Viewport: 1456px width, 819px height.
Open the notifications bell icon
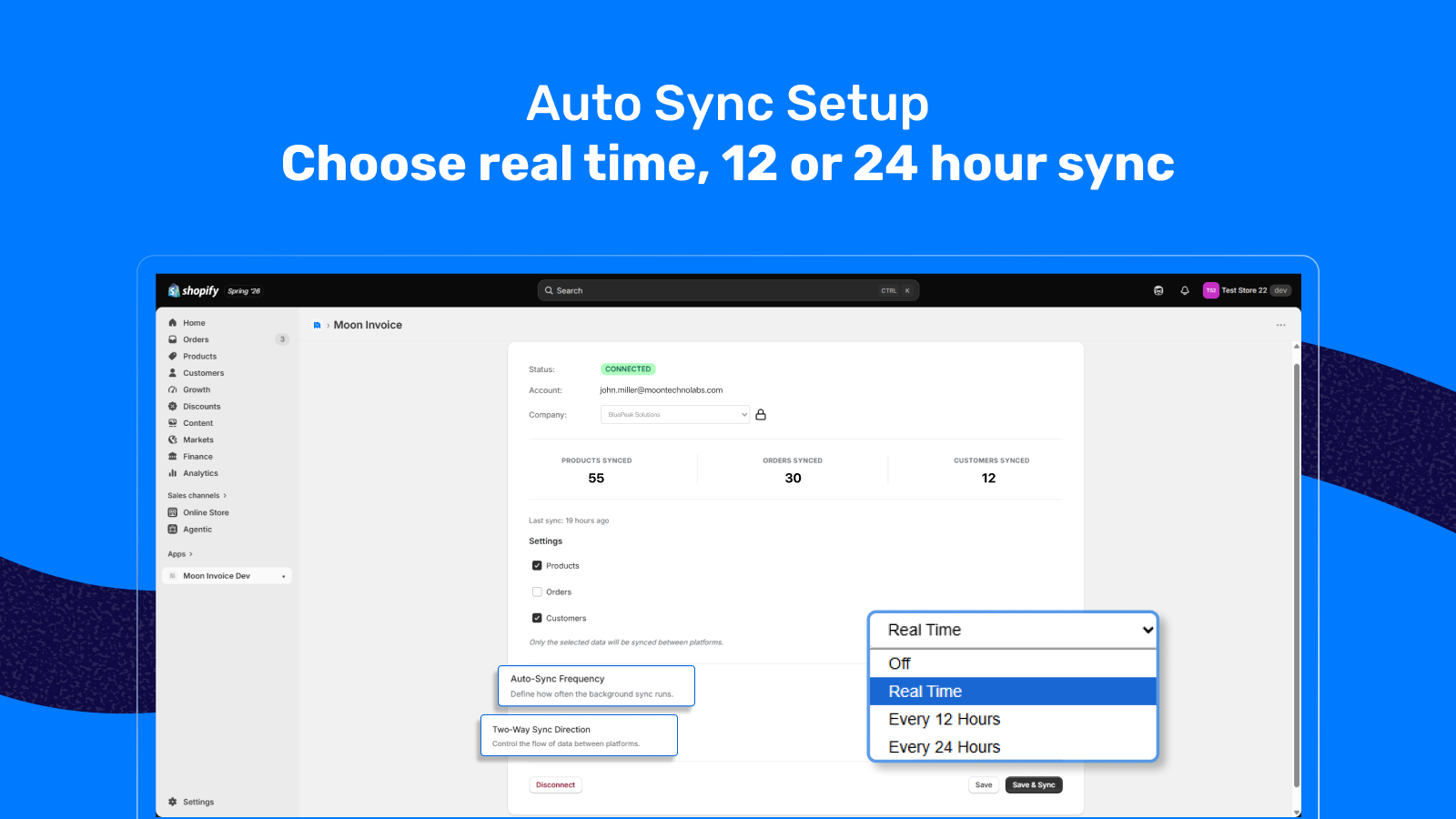(x=1185, y=290)
